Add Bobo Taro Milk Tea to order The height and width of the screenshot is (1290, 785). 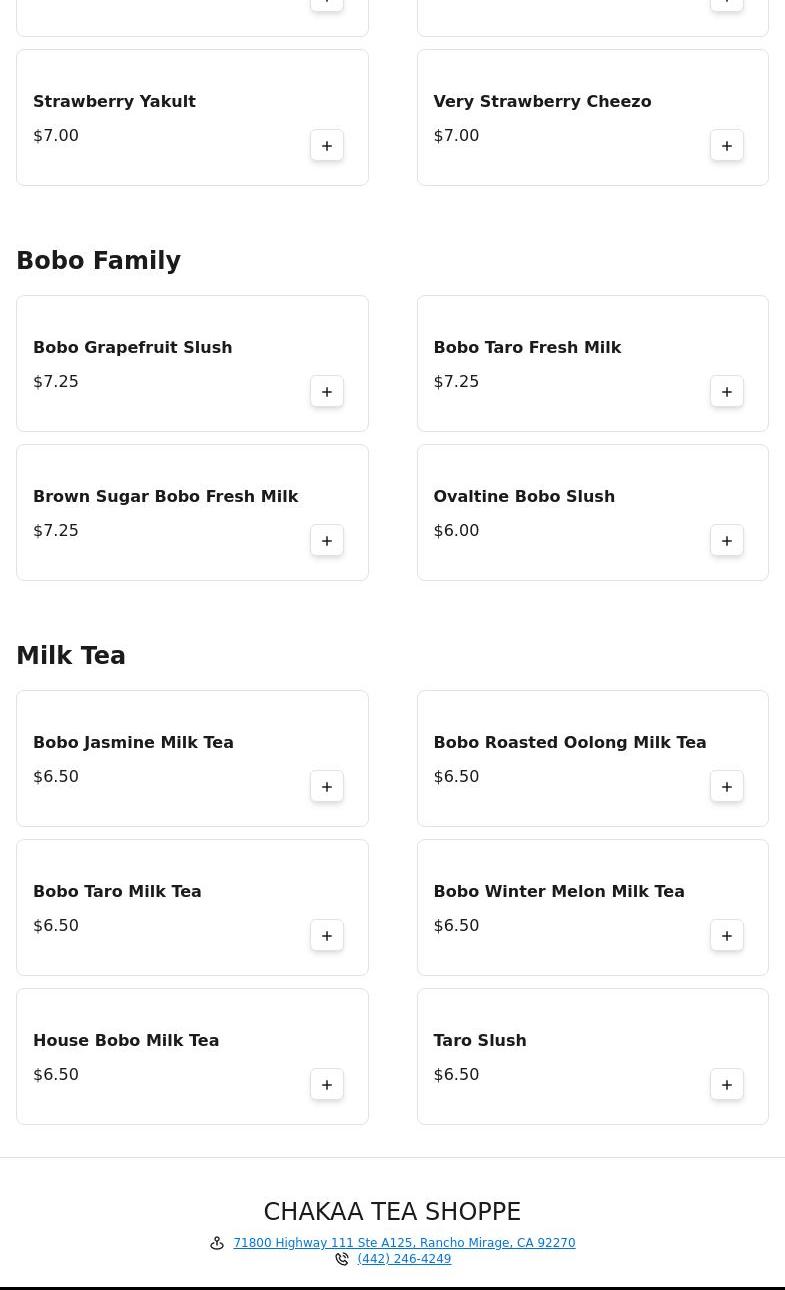[x=327, y=936]
